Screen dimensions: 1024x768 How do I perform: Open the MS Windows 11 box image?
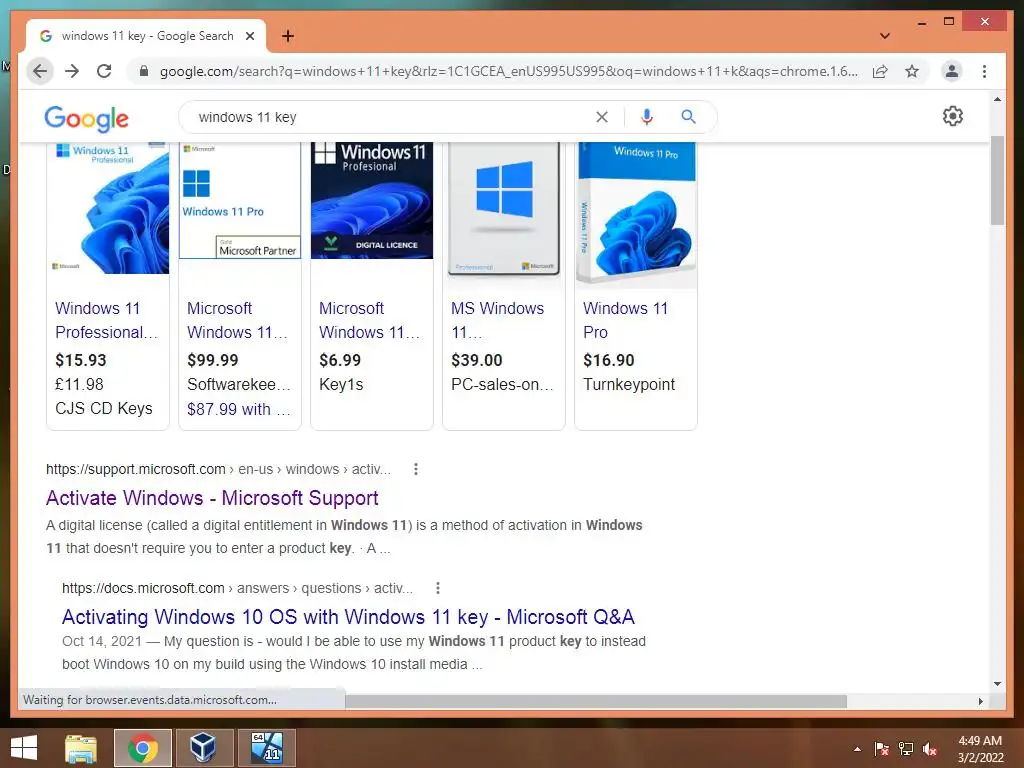click(x=504, y=209)
